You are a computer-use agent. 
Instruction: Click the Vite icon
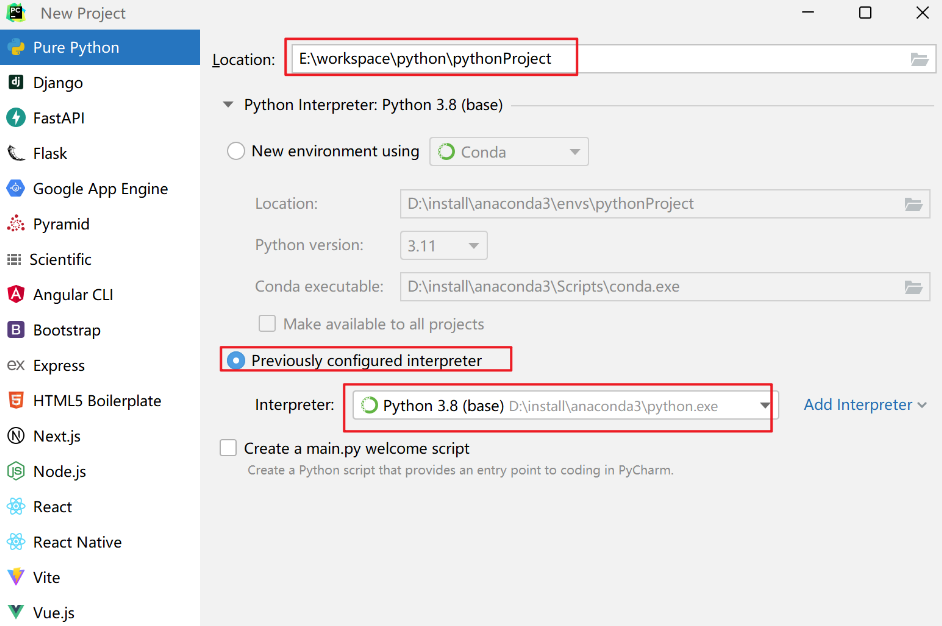tap(16, 577)
